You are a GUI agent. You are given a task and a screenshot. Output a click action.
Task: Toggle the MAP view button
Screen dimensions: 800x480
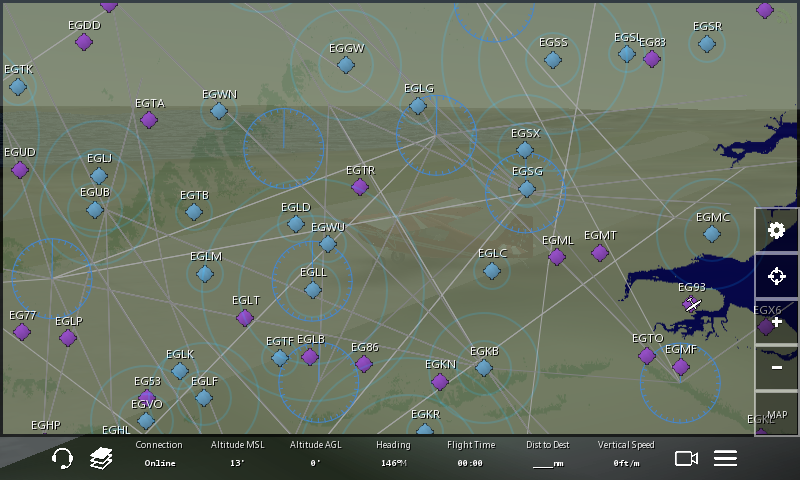777,414
